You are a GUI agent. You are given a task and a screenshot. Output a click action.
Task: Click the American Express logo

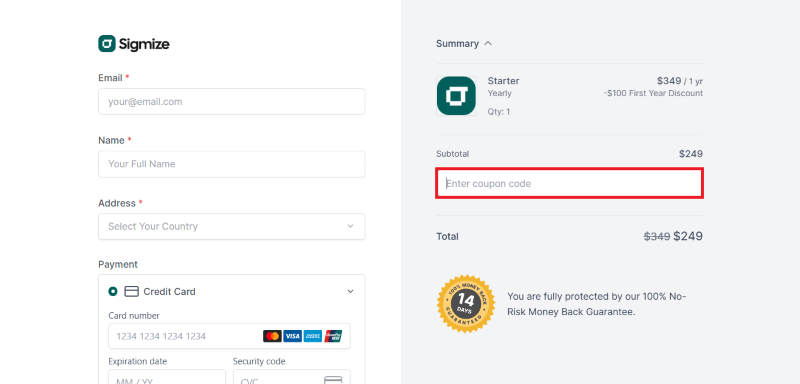point(313,336)
